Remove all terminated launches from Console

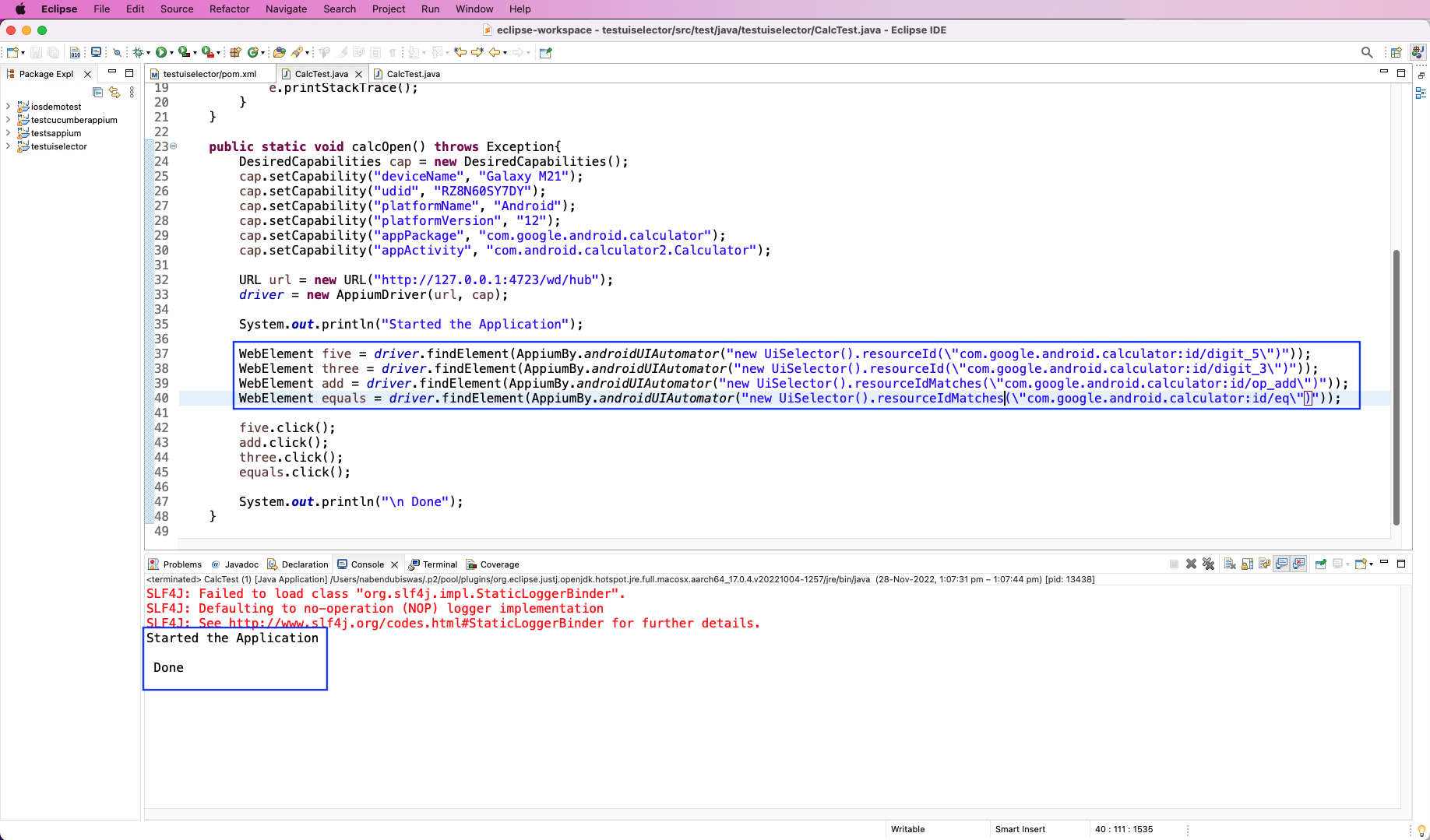[1209, 564]
